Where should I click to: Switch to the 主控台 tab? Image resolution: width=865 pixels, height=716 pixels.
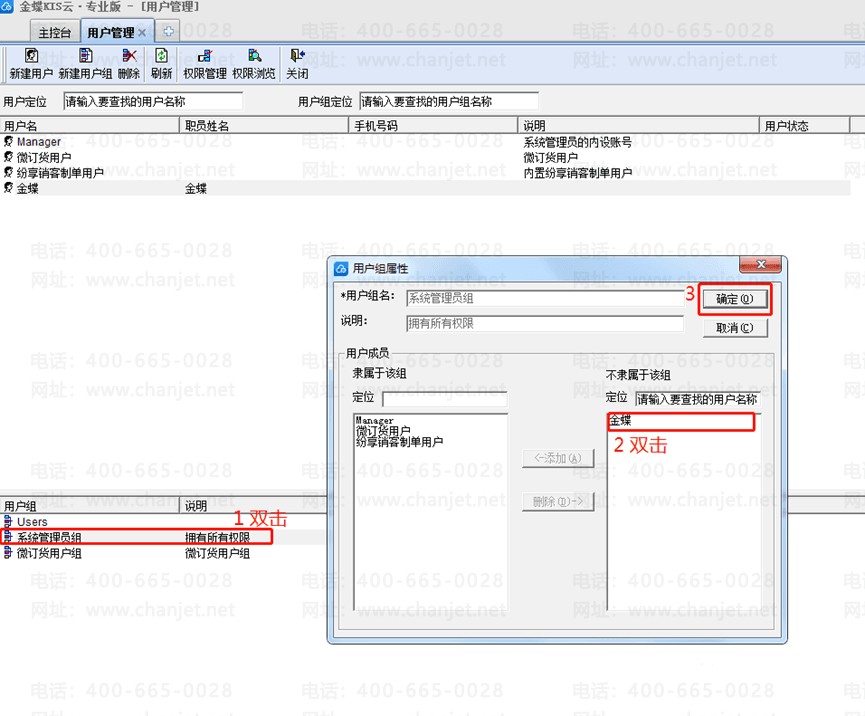[56, 33]
